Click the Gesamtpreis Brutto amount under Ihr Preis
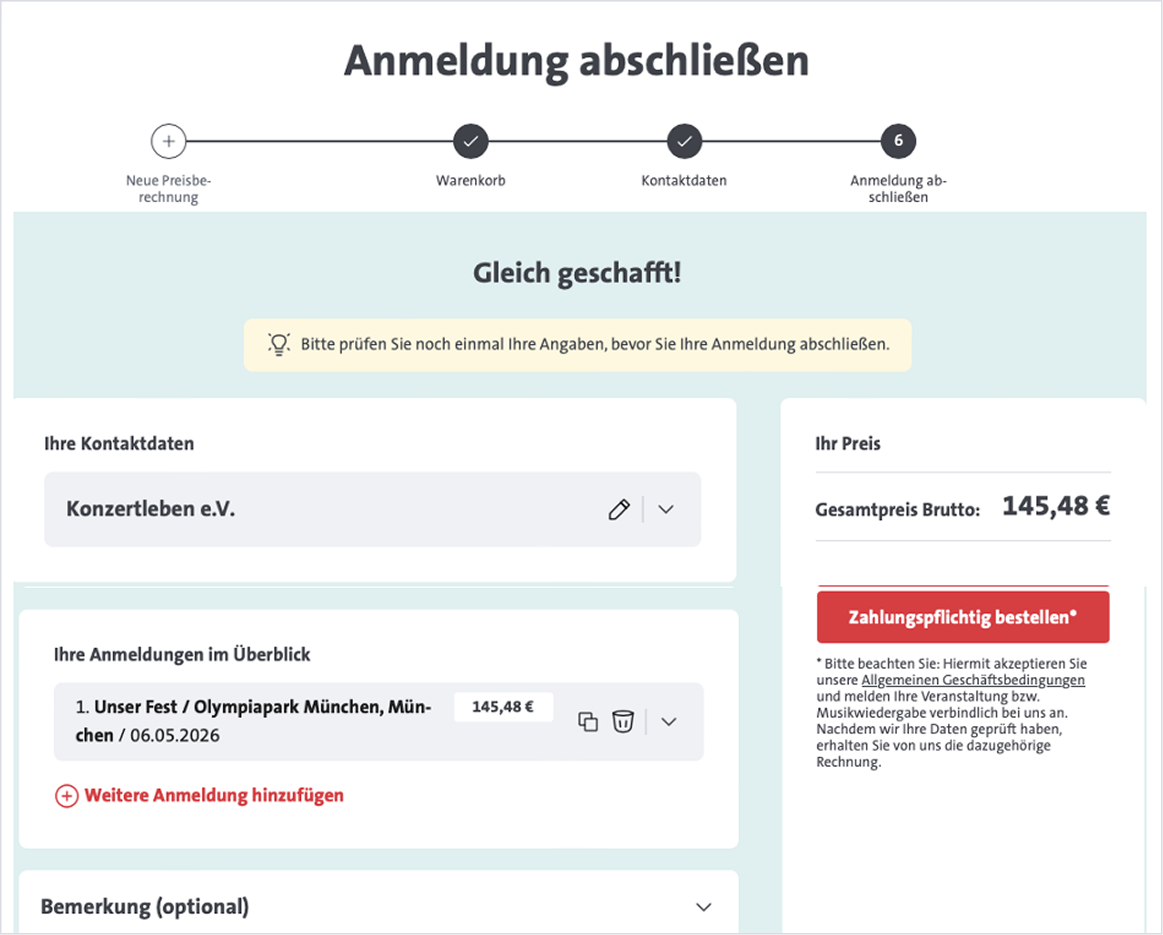Image resolution: width=1163 pixels, height=935 pixels. coord(1055,506)
